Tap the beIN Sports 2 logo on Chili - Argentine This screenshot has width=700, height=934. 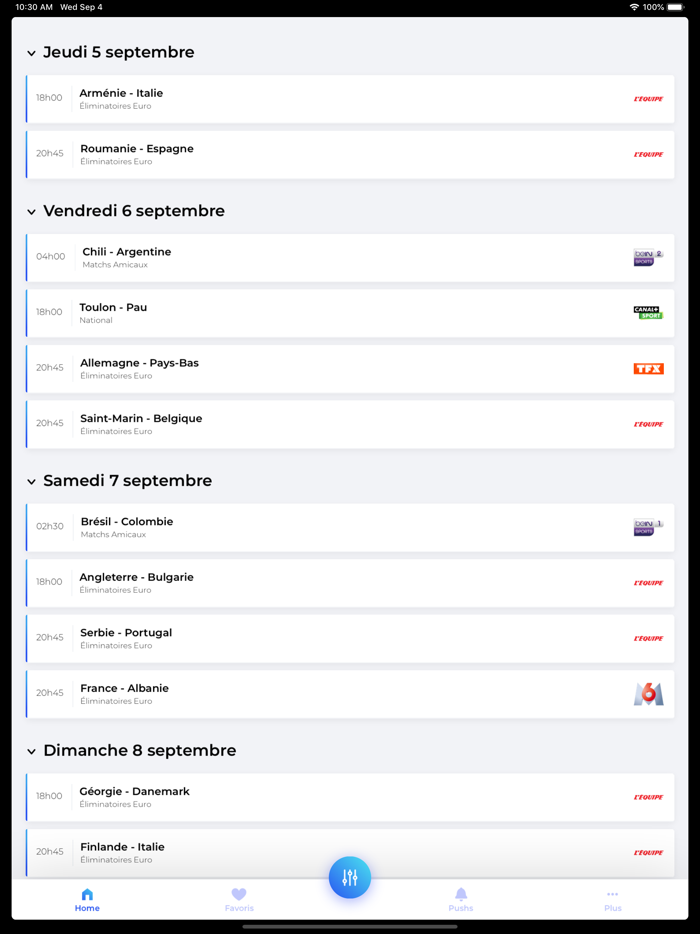tap(647, 257)
